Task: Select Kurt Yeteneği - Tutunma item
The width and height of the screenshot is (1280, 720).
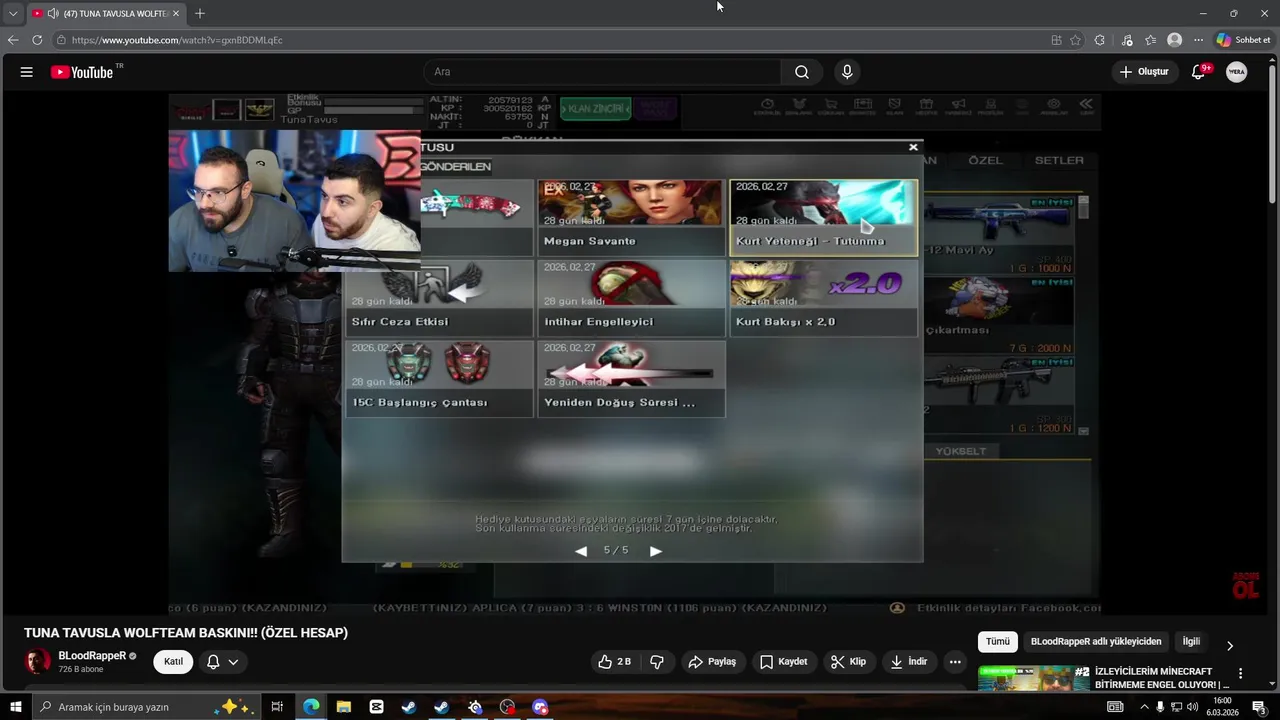Action: tap(823, 217)
